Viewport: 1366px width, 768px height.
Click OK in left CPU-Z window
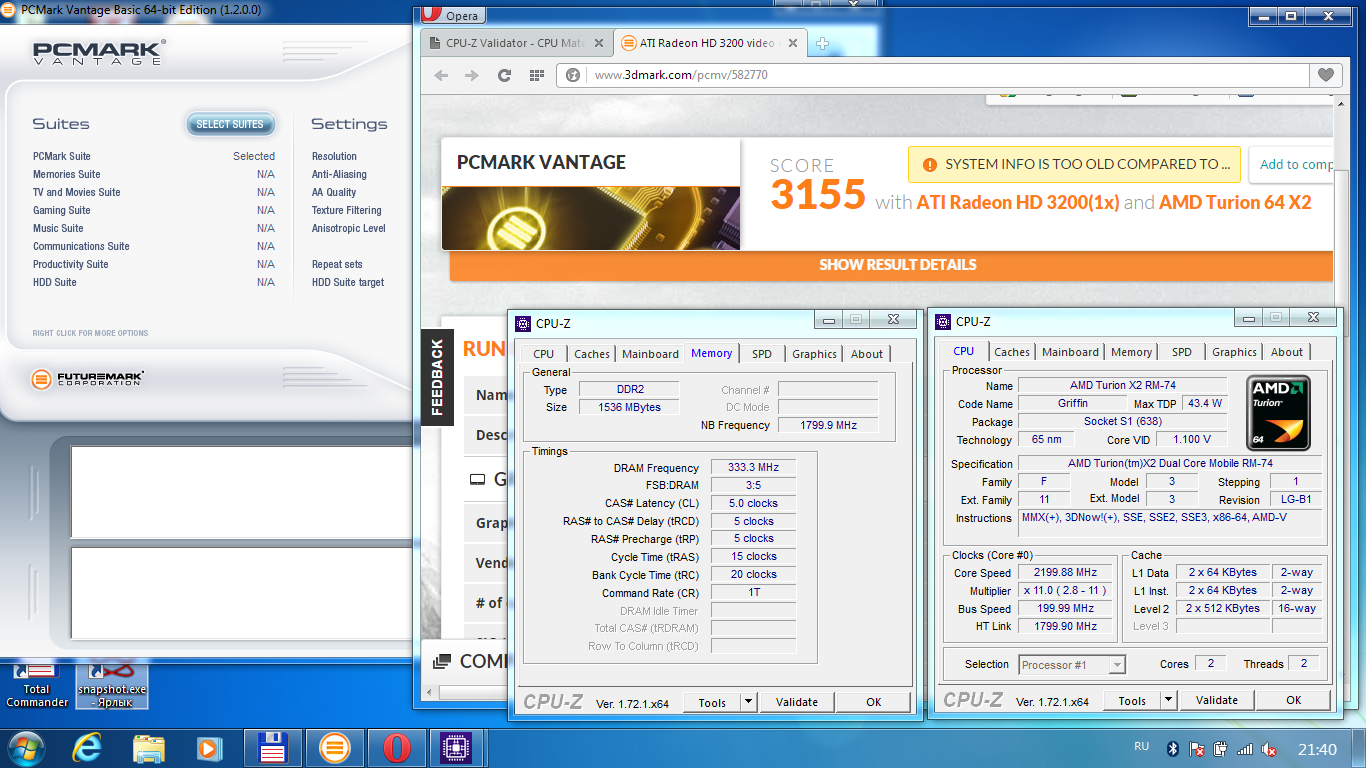874,702
